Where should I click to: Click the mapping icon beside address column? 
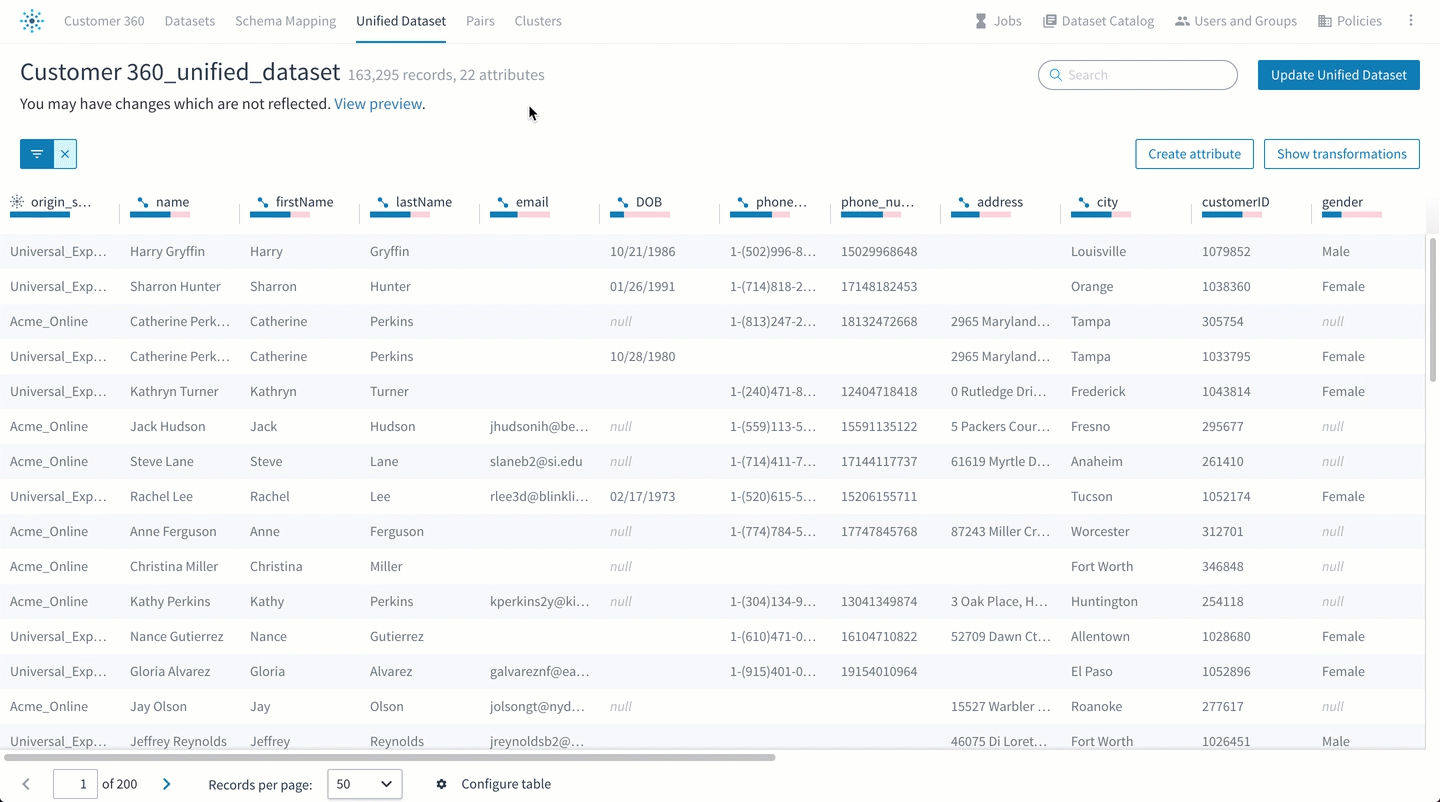[x=964, y=202]
